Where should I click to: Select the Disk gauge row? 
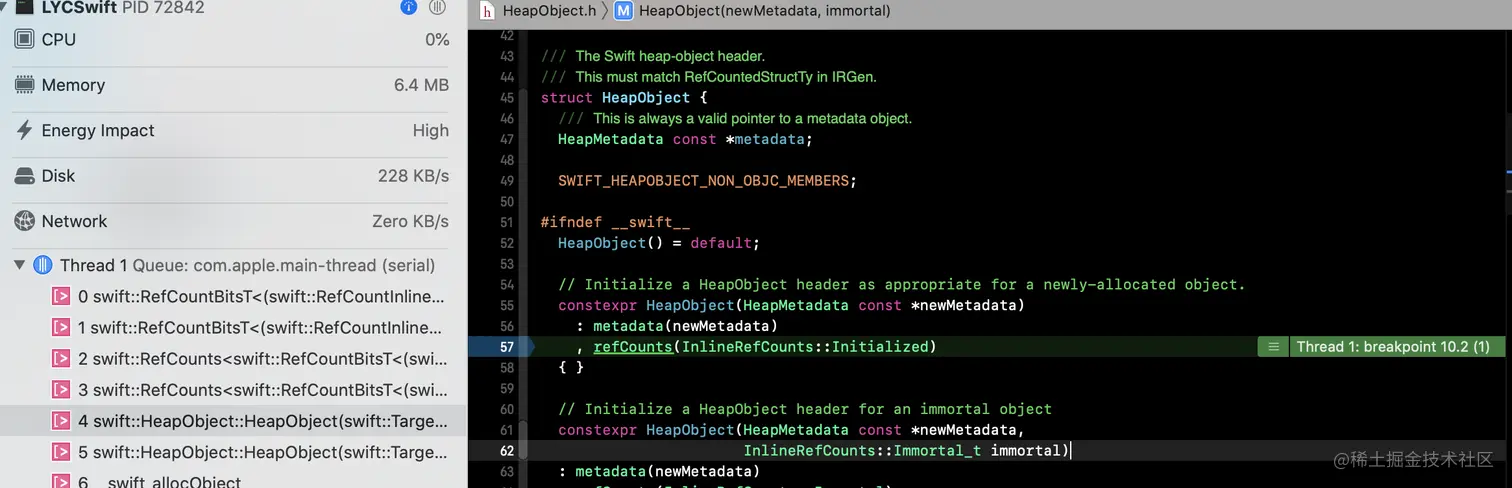232,176
